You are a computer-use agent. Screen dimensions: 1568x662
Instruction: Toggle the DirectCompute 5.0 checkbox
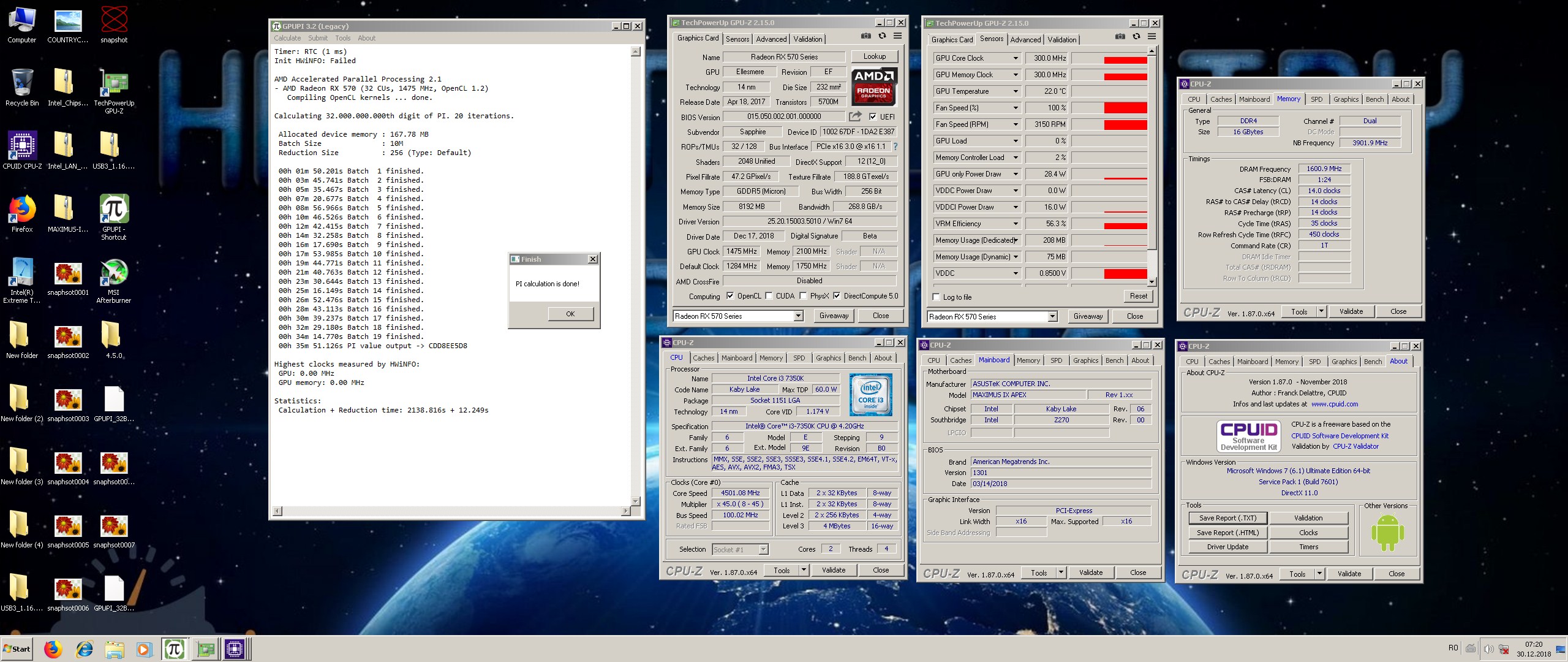tap(837, 296)
